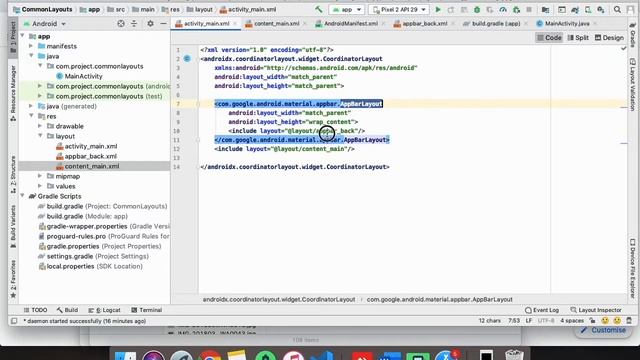
Task: Click the read-only lock icon in status bar
Action: 592,321
